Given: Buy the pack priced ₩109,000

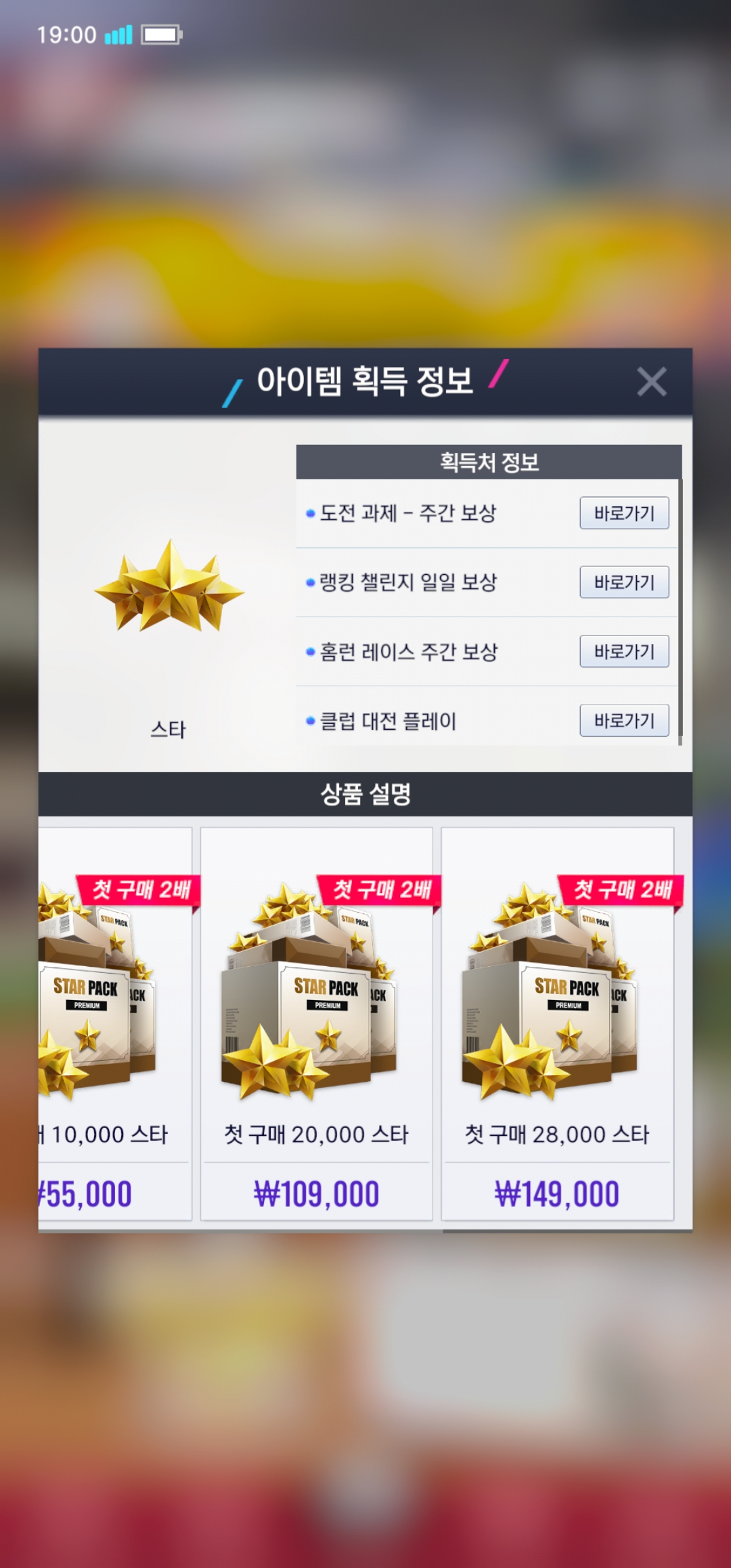Looking at the screenshot, I should [x=316, y=1194].
